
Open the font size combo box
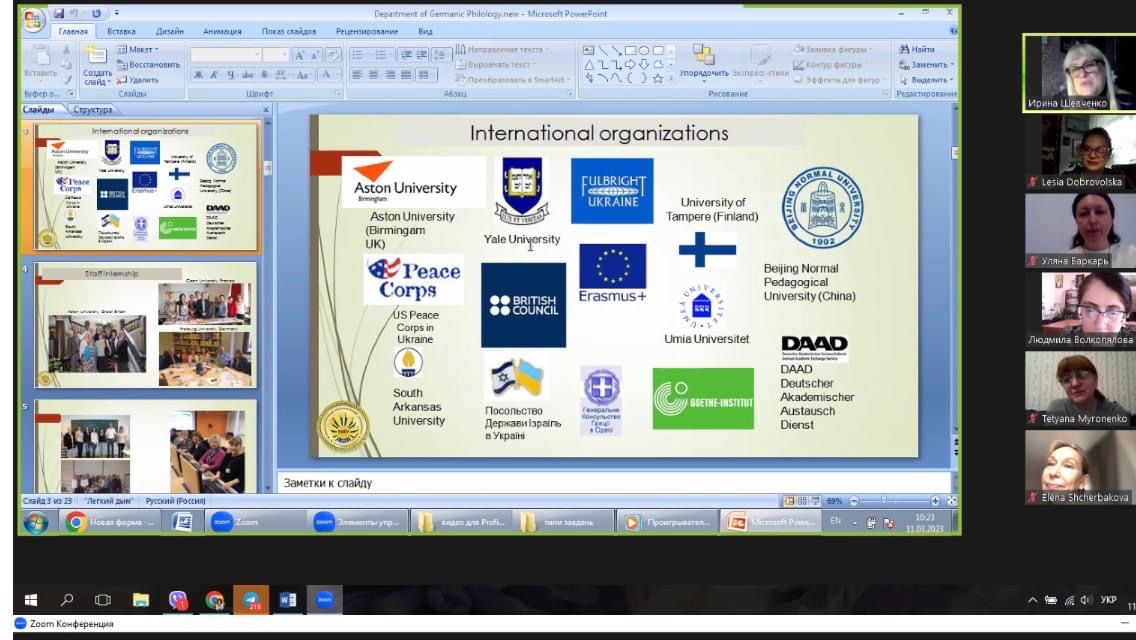275,55
